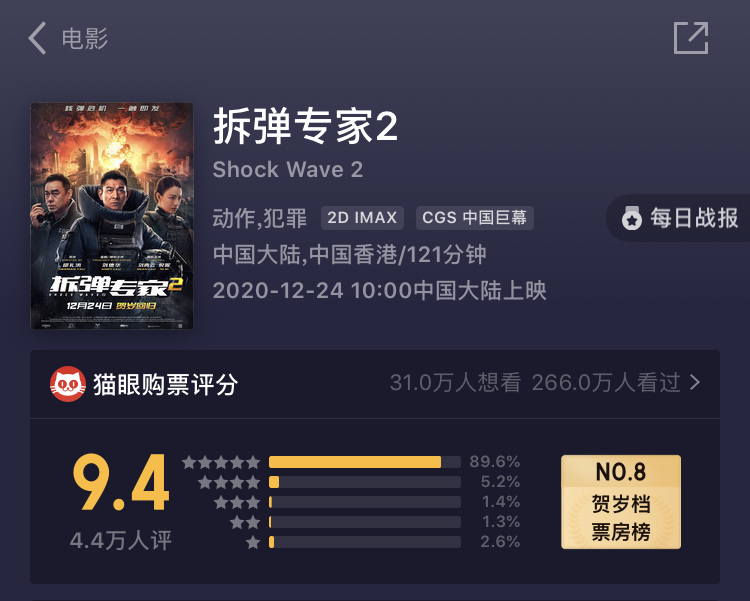The image size is (750, 601).
Task: Tap the 2D IMAX format tag
Action: tap(362, 218)
